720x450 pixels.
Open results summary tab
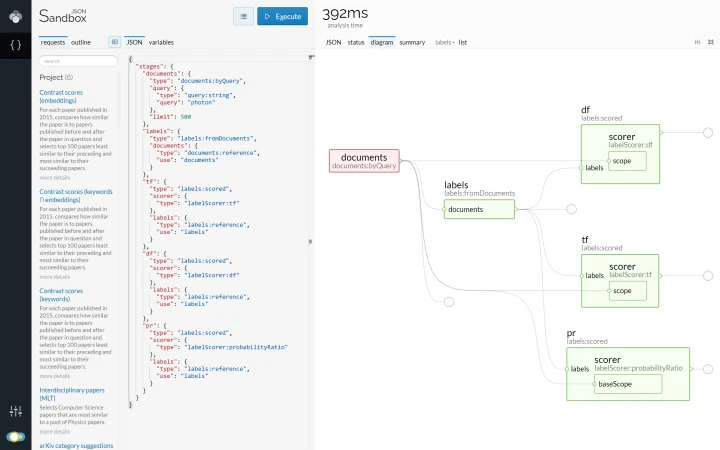(412, 42)
